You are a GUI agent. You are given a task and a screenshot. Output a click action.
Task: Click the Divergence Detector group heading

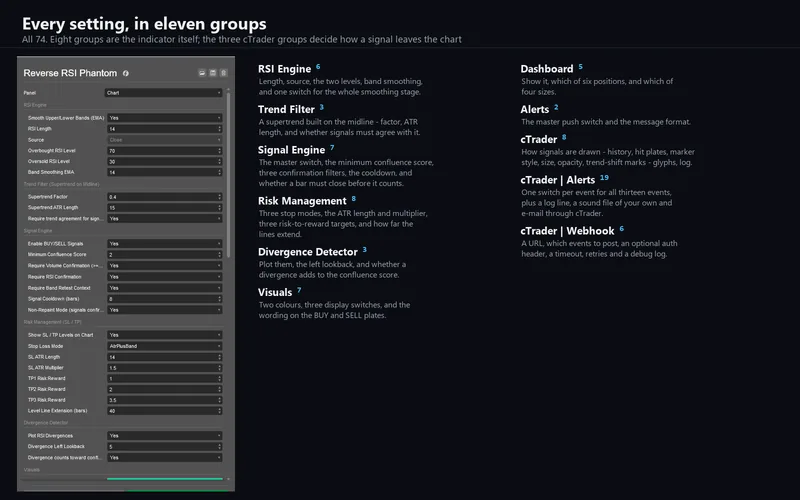(308, 252)
